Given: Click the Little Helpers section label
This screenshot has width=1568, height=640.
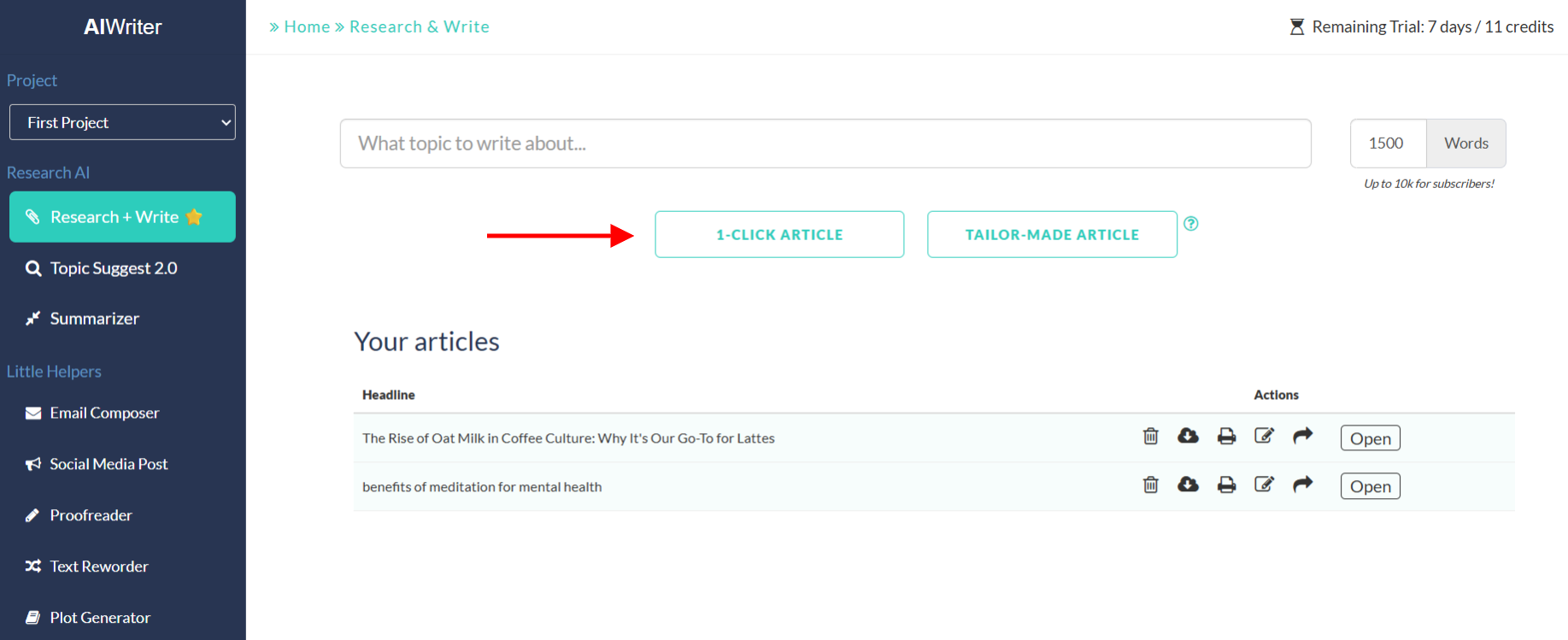Looking at the screenshot, I should [54, 372].
